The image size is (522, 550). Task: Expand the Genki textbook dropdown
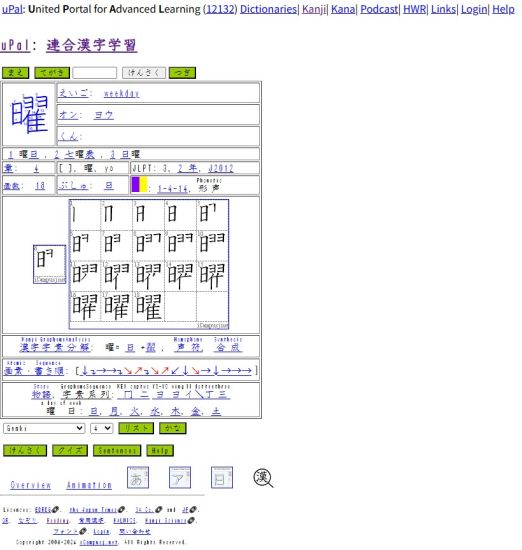[44, 428]
